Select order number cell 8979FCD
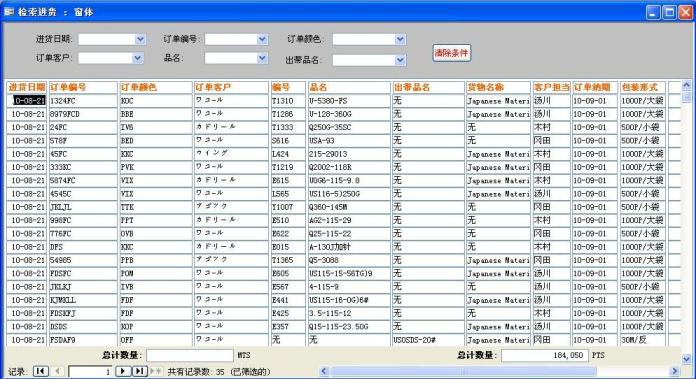696x379 pixels. pyautogui.click(x=83, y=114)
